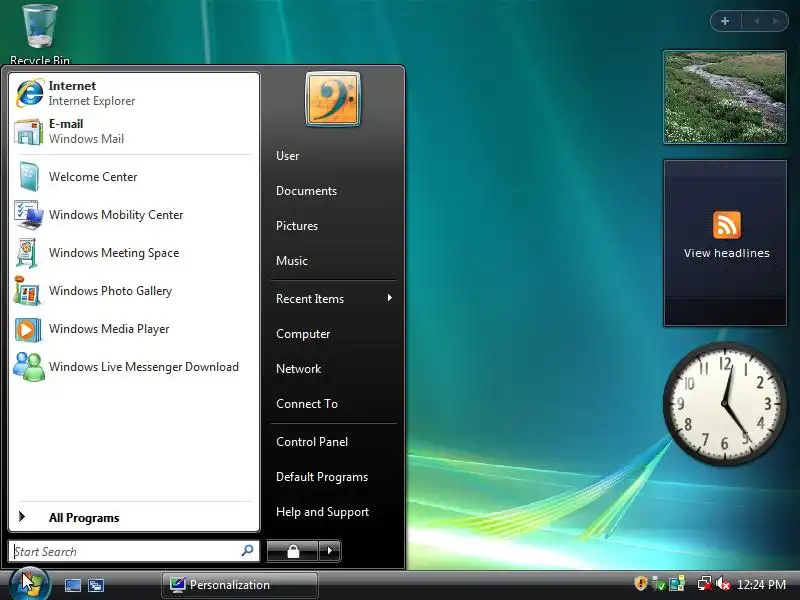The height and width of the screenshot is (600, 800).
Task: Click the 12:24 PM taskbar clock
Action: (x=761, y=584)
